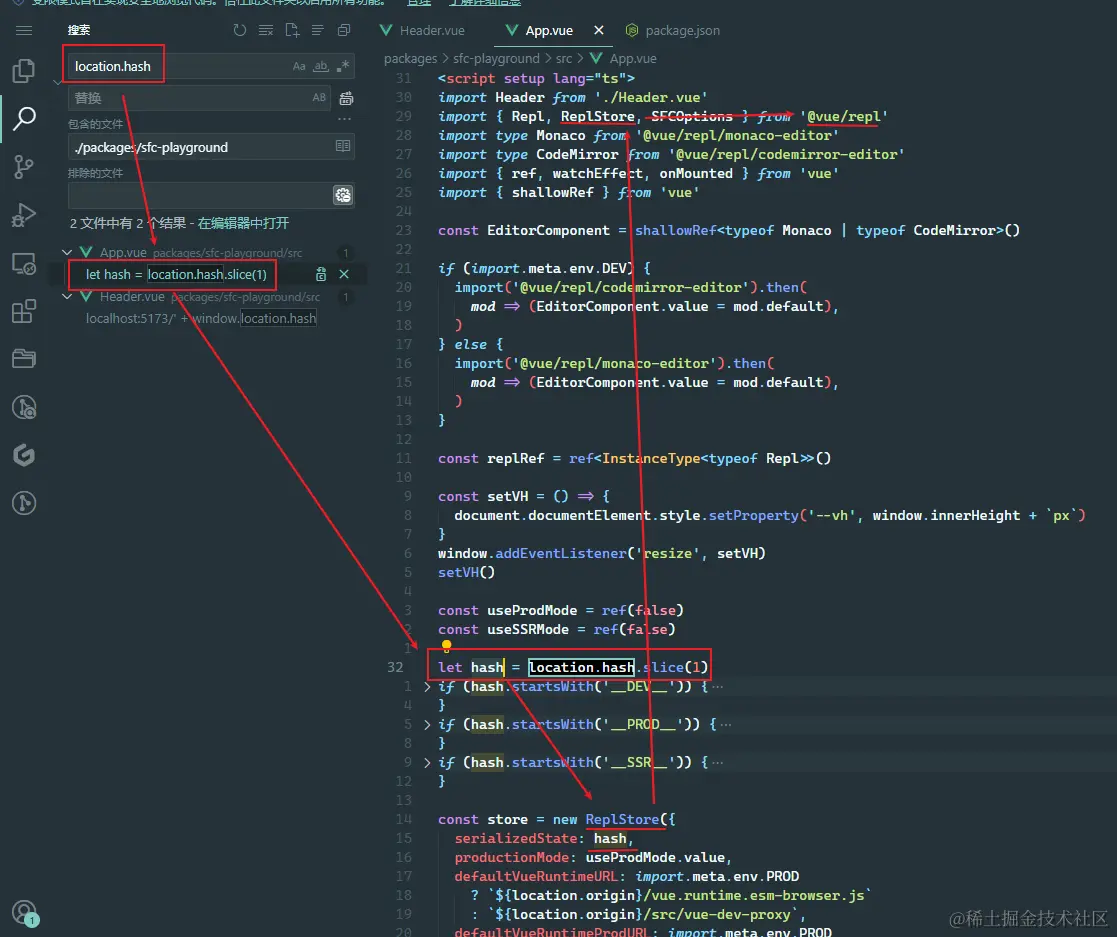Open the folder-shaped project manager icon
The image size is (1117, 937).
click(24, 358)
